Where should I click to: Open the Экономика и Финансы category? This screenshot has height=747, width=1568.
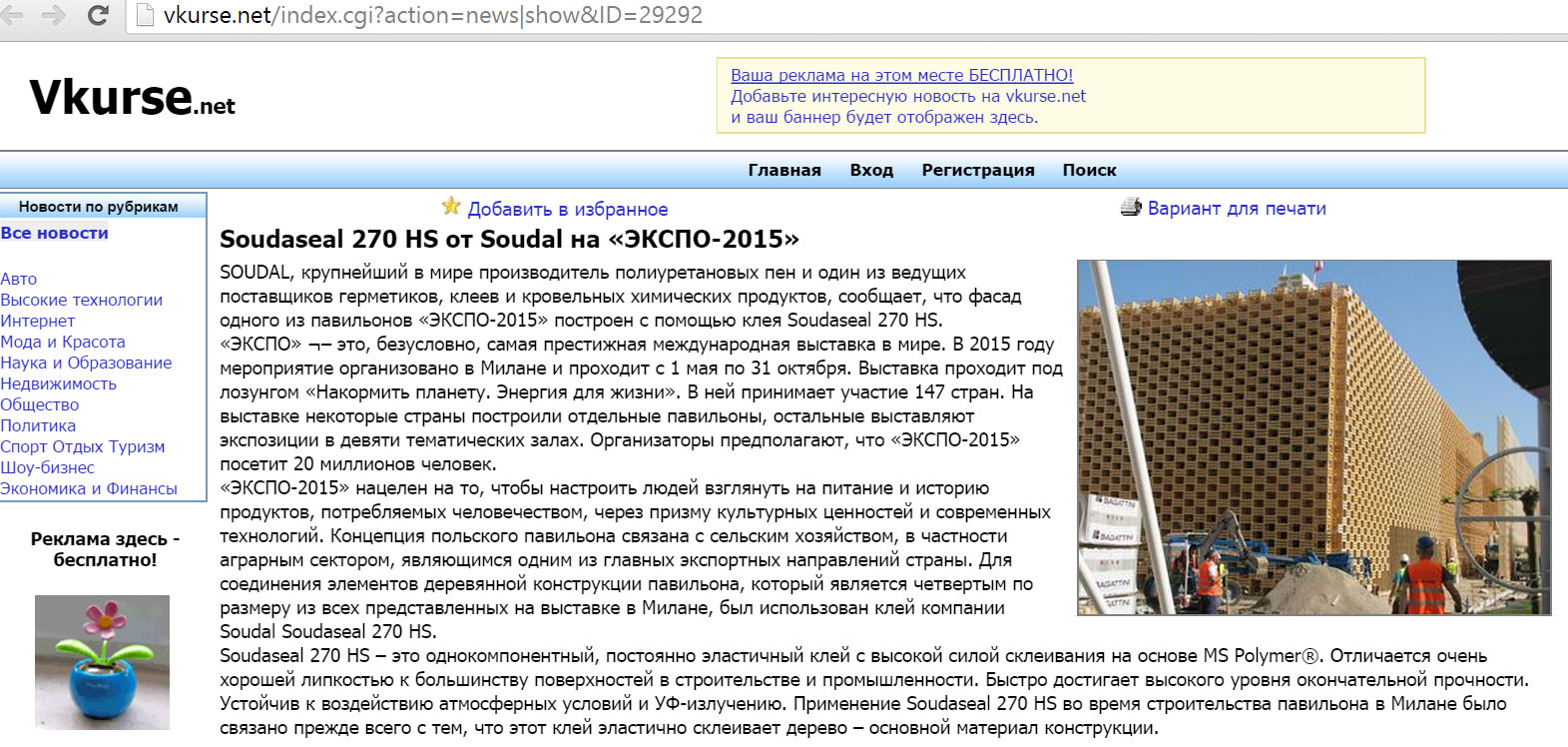(89, 488)
